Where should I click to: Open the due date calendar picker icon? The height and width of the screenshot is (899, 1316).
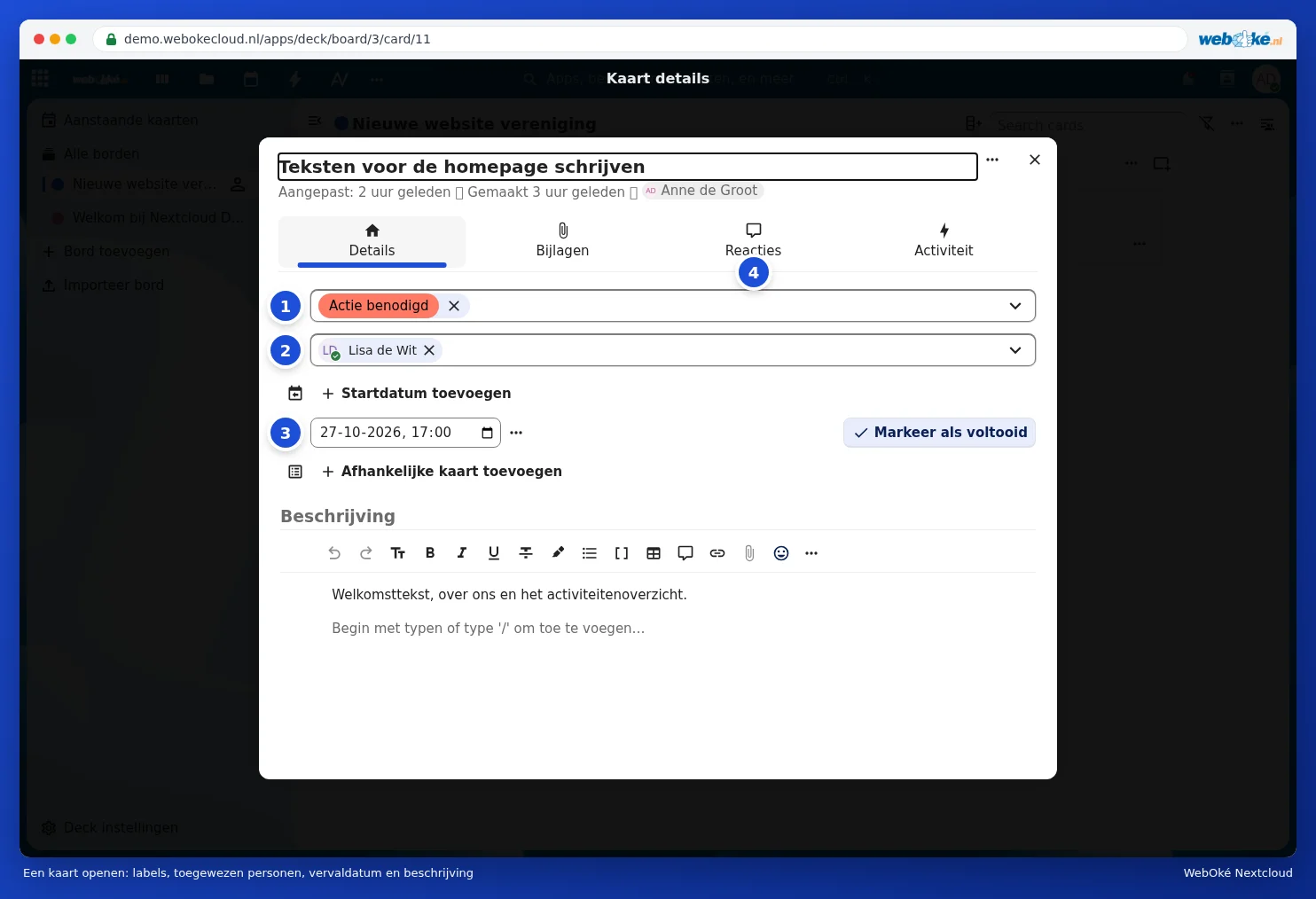pos(487,433)
